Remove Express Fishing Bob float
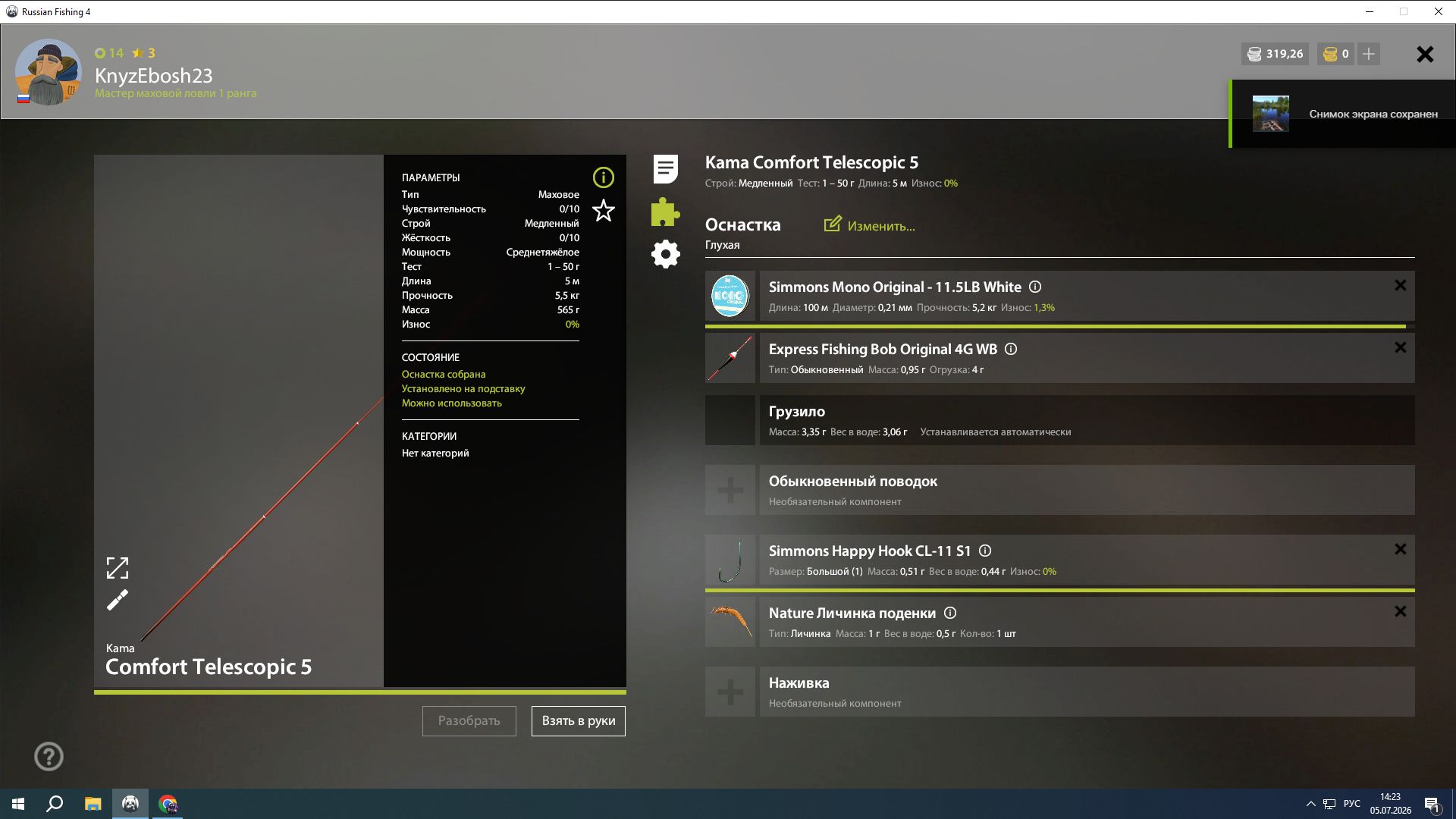 pyautogui.click(x=1400, y=347)
